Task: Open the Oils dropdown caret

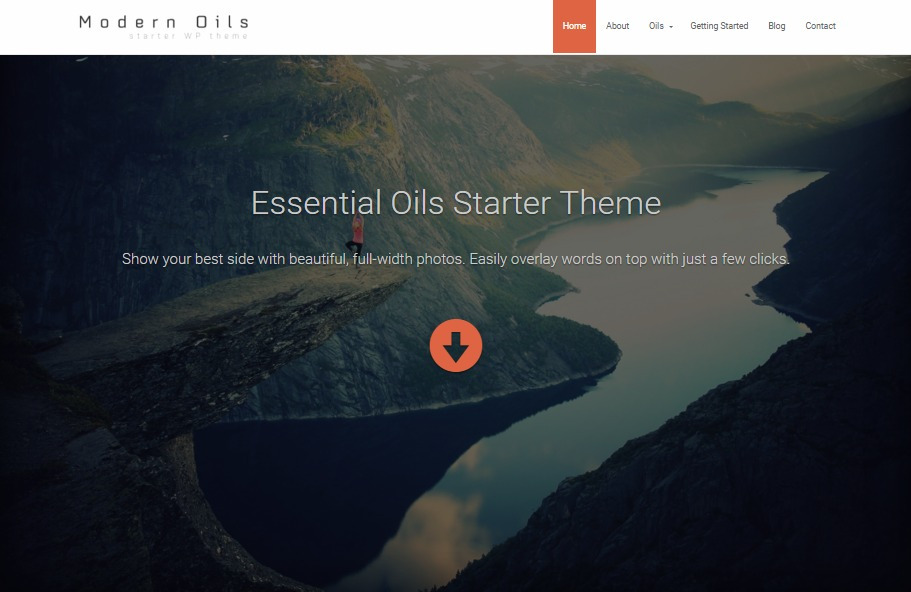Action: tap(671, 27)
